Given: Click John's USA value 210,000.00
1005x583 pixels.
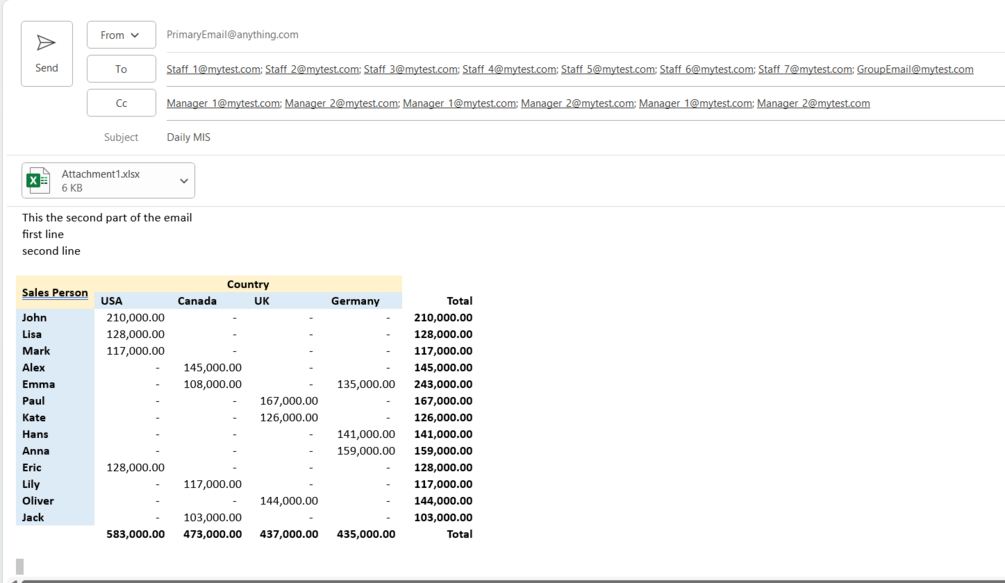Looking at the screenshot, I should pos(135,318).
